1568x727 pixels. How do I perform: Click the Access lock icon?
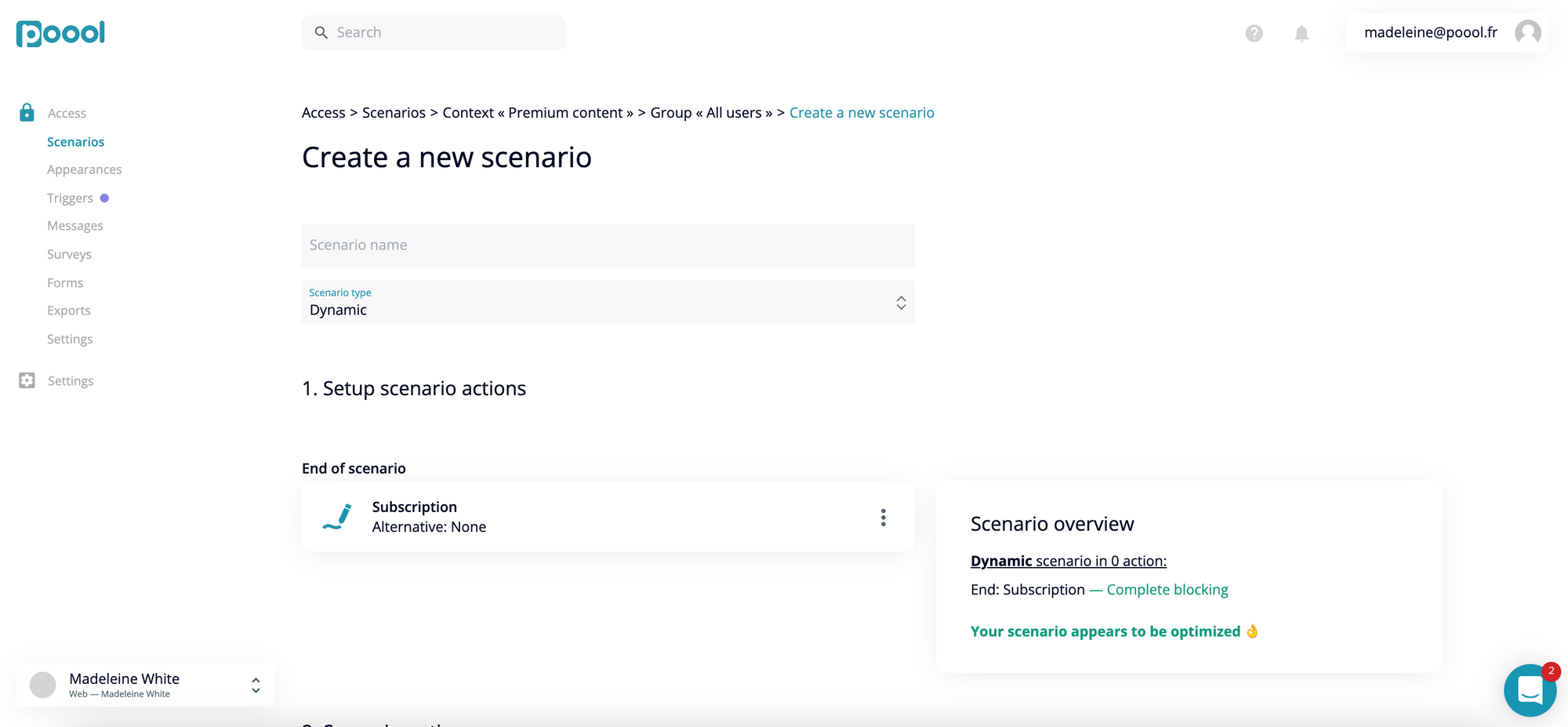tap(27, 112)
